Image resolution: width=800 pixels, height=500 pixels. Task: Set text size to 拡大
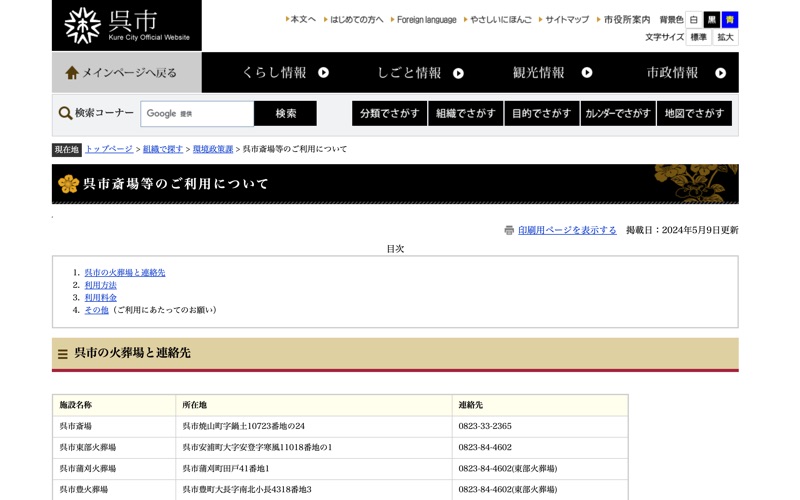tap(725, 37)
